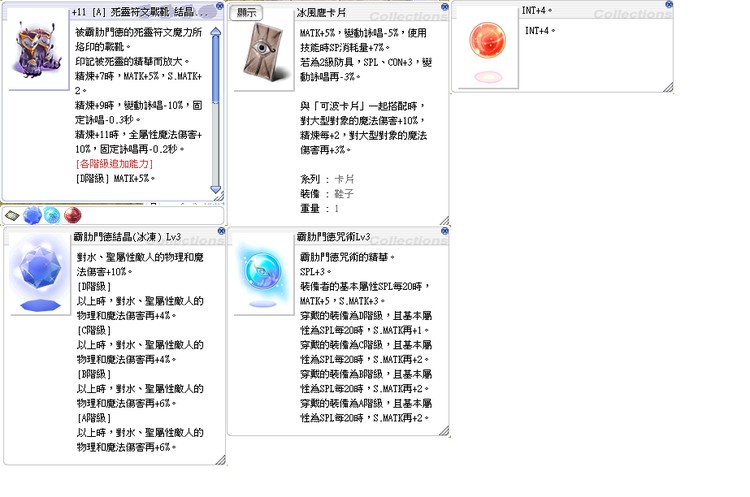The image size is (750, 497).
Task: Close the INT+4 window
Action: point(669,4)
